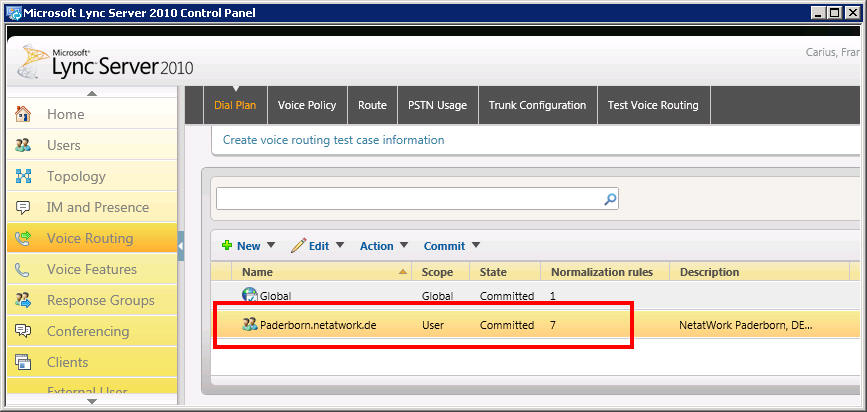The width and height of the screenshot is (867, 412).
Task: Click the Global dial plan globe icon
Action: click(250, 295)
